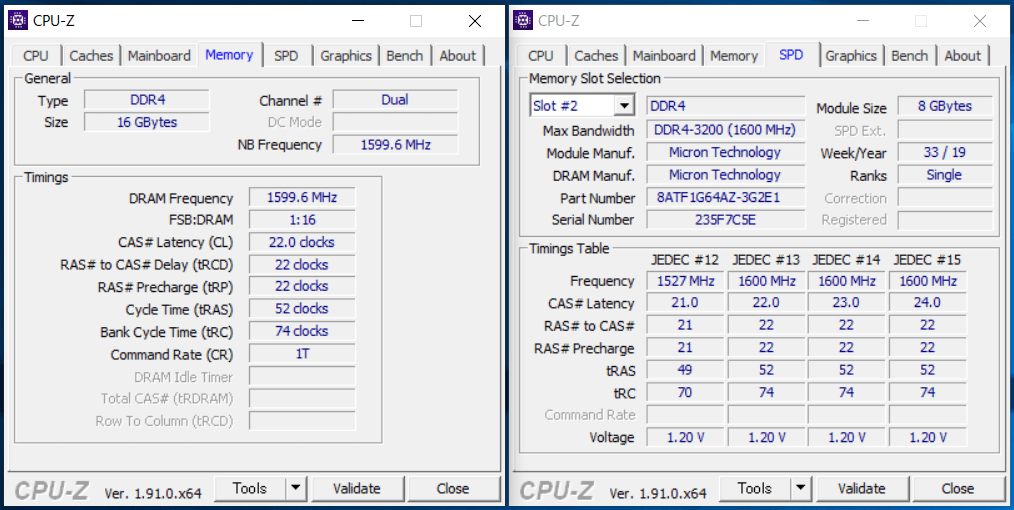
Task: Switch to Caches tab in the right window
Action: click(x=596, y=56)
